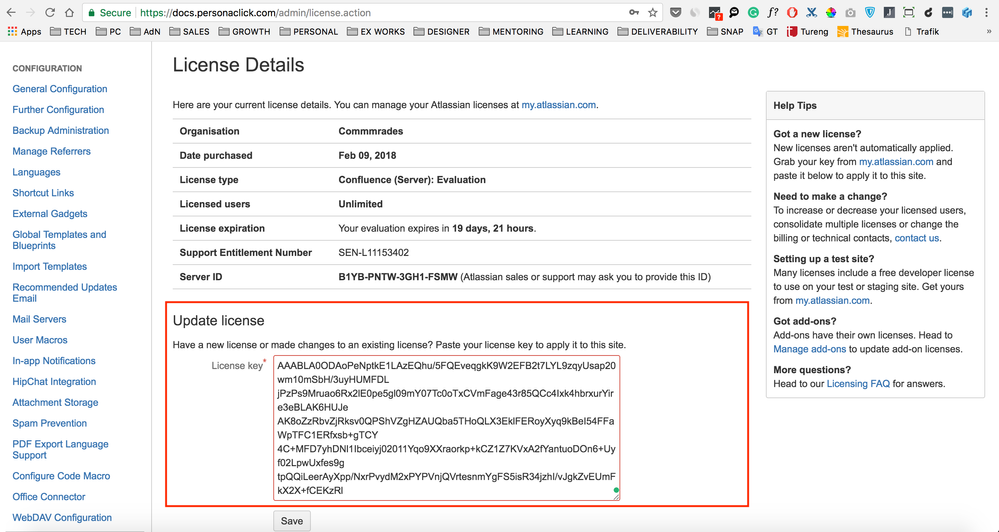Click the Save button
This screenshot has width=999, height=532.
[x=292, y=521]
